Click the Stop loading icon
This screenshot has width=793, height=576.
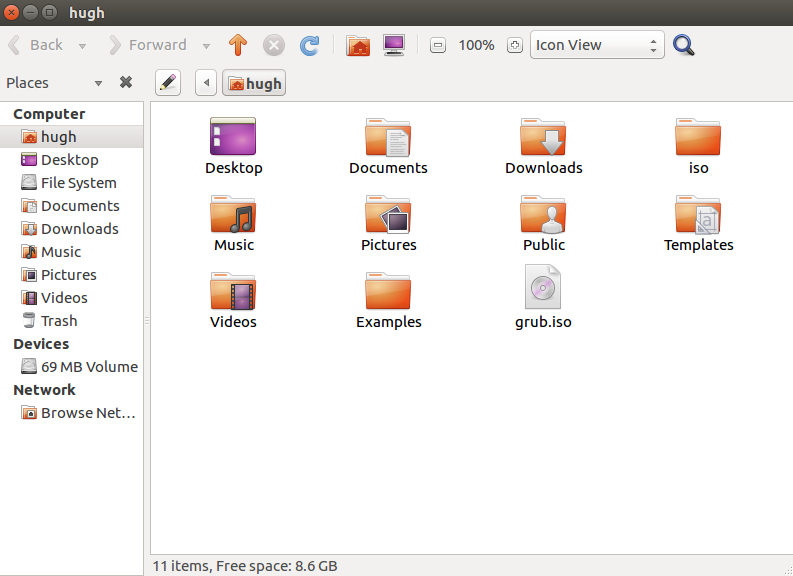[274, 45]
